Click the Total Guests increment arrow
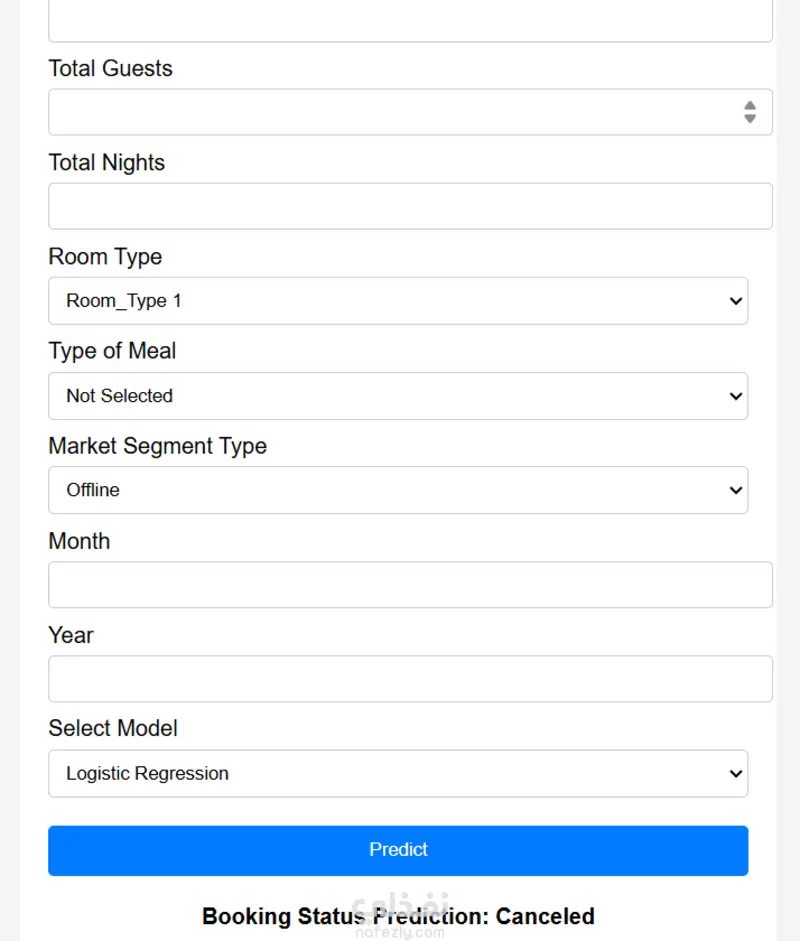 tap(750, 106)
